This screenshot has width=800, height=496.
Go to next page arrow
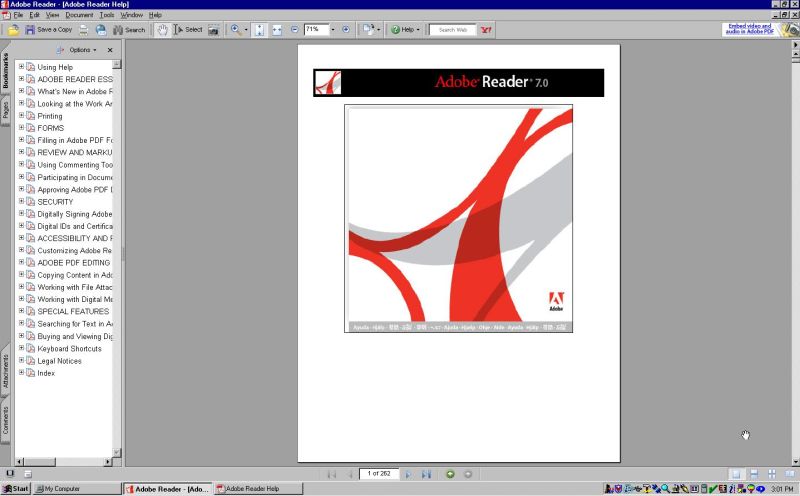coord(408,474)
